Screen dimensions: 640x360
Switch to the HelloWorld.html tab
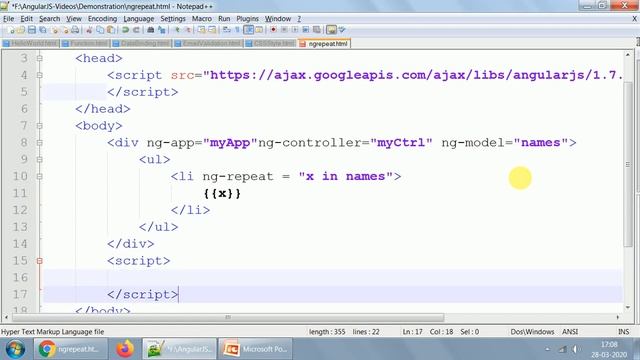pos(31,43)
